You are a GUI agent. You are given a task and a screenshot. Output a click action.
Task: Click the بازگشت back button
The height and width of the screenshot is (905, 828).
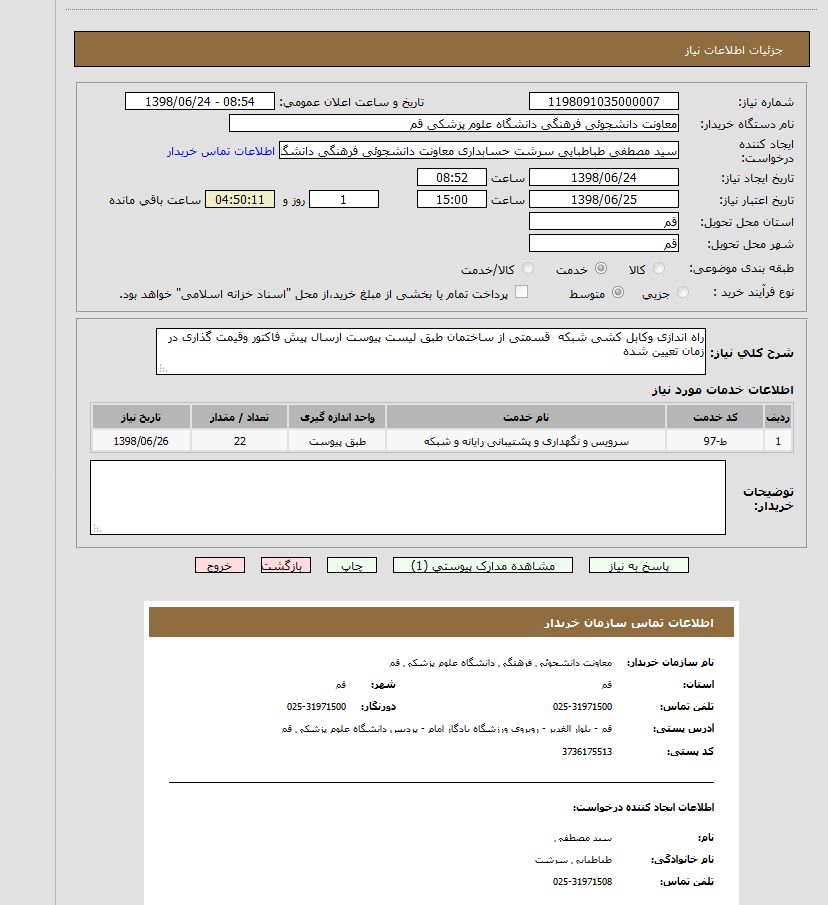[x=285, y=565]
